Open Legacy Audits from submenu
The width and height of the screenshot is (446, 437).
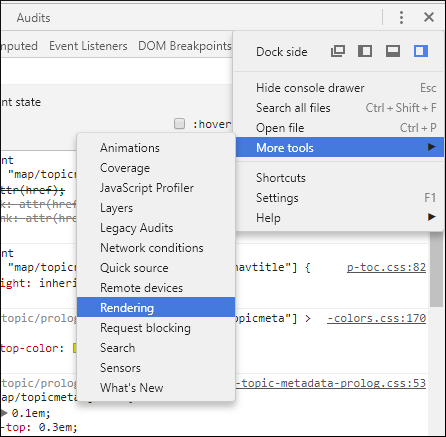pos(156,228)
